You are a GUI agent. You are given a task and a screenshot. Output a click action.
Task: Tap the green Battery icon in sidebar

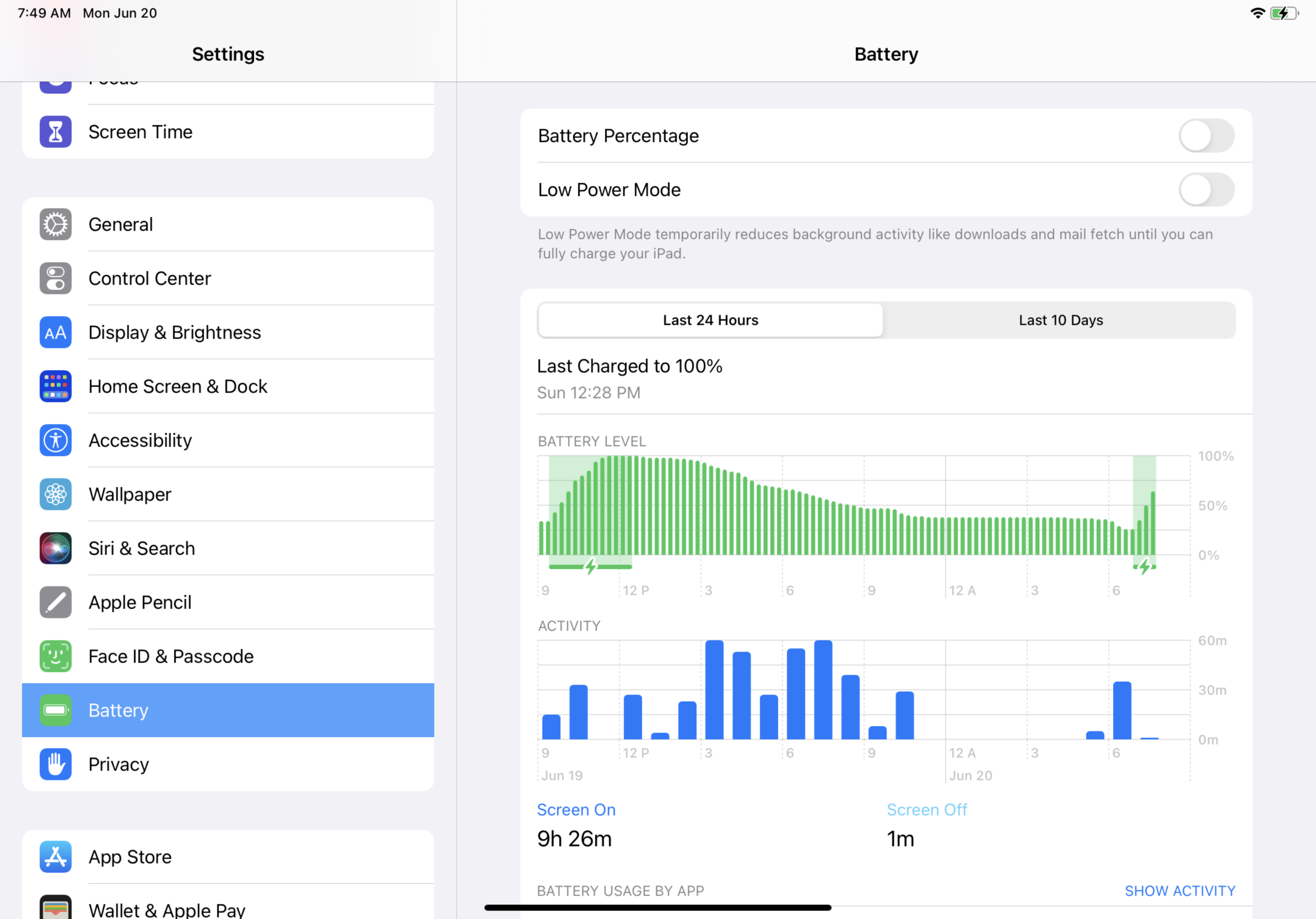coord(56,710)
